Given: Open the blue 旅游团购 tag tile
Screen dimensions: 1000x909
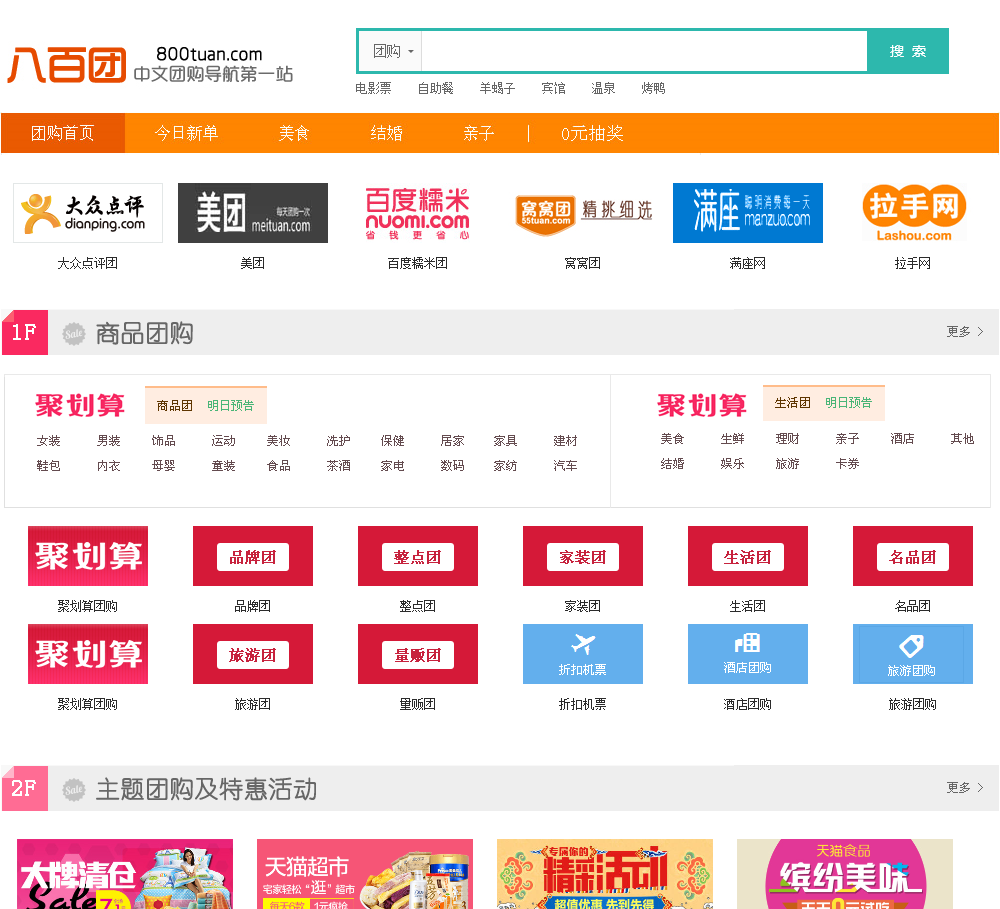Looking at the screenshot, I should (913, 654).
